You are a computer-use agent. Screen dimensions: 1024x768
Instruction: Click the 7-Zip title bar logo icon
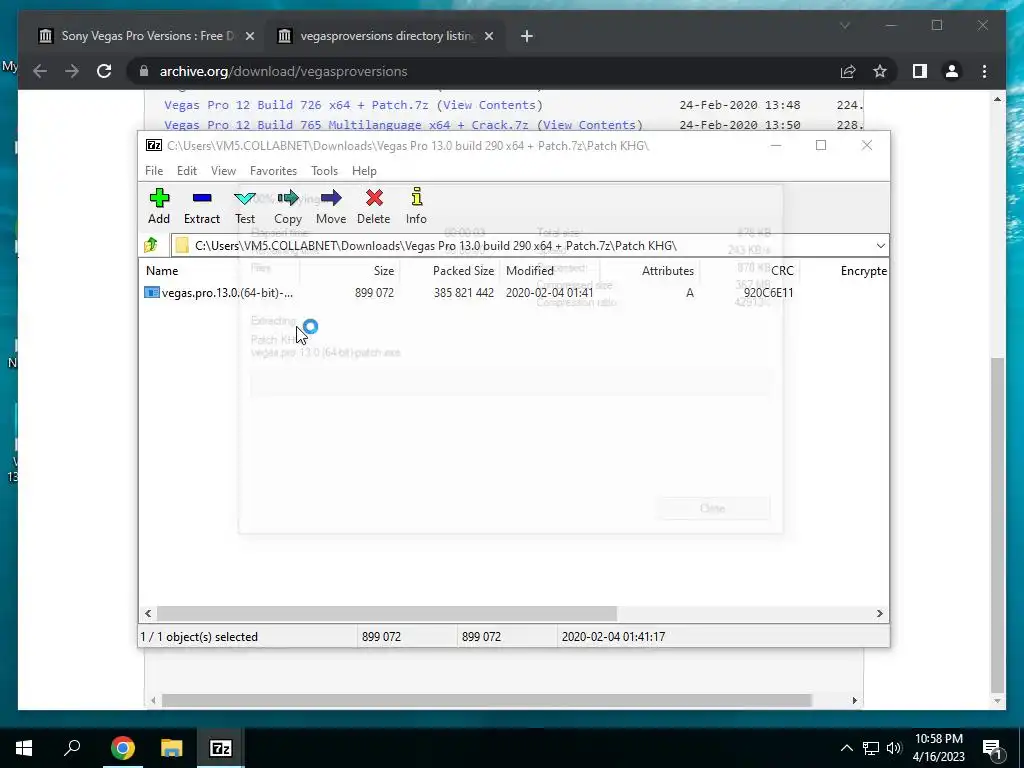click(x=154, y=146)
